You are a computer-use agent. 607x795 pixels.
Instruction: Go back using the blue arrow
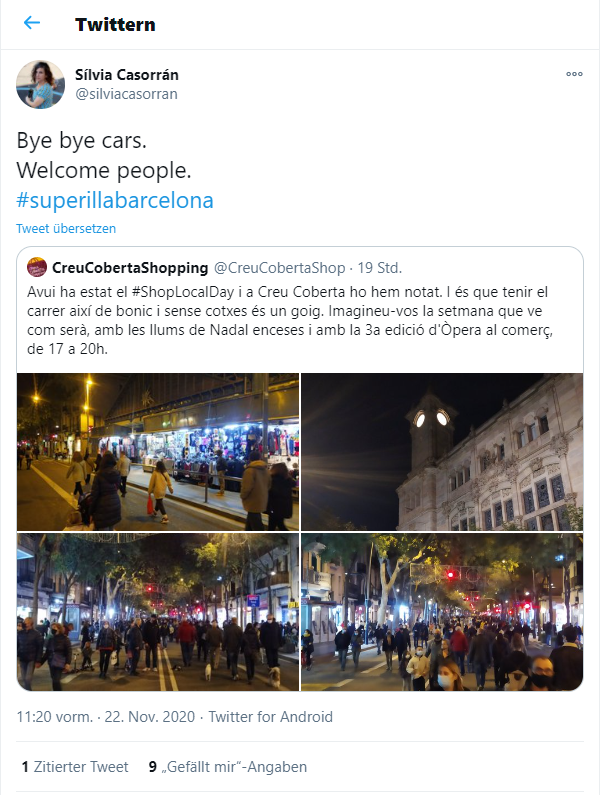point(32,22)
